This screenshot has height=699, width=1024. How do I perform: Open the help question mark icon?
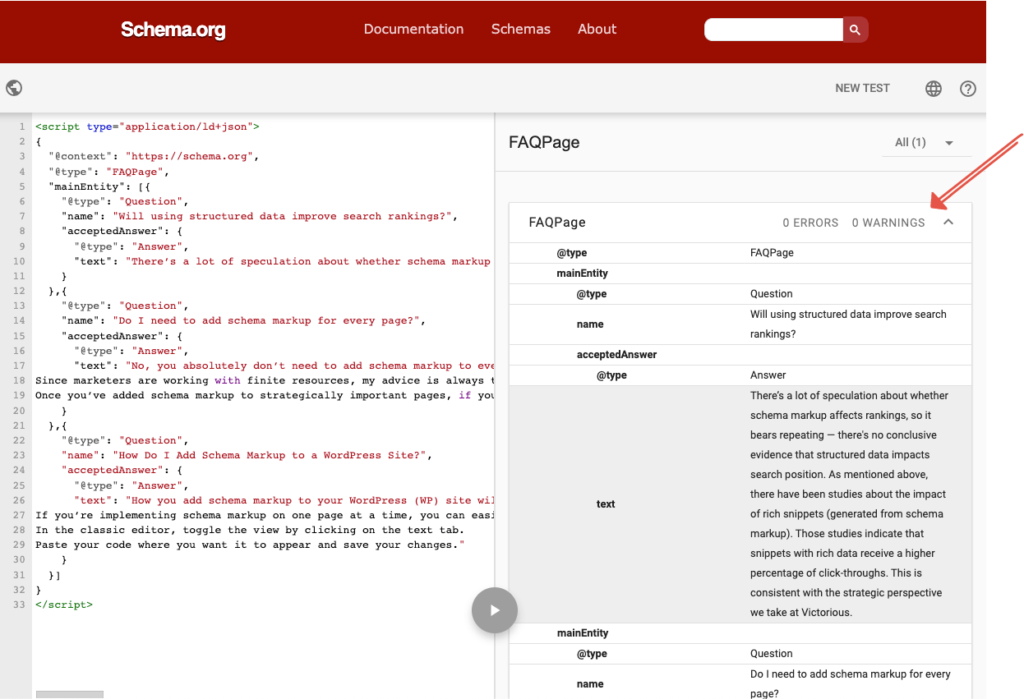[967, 88]
